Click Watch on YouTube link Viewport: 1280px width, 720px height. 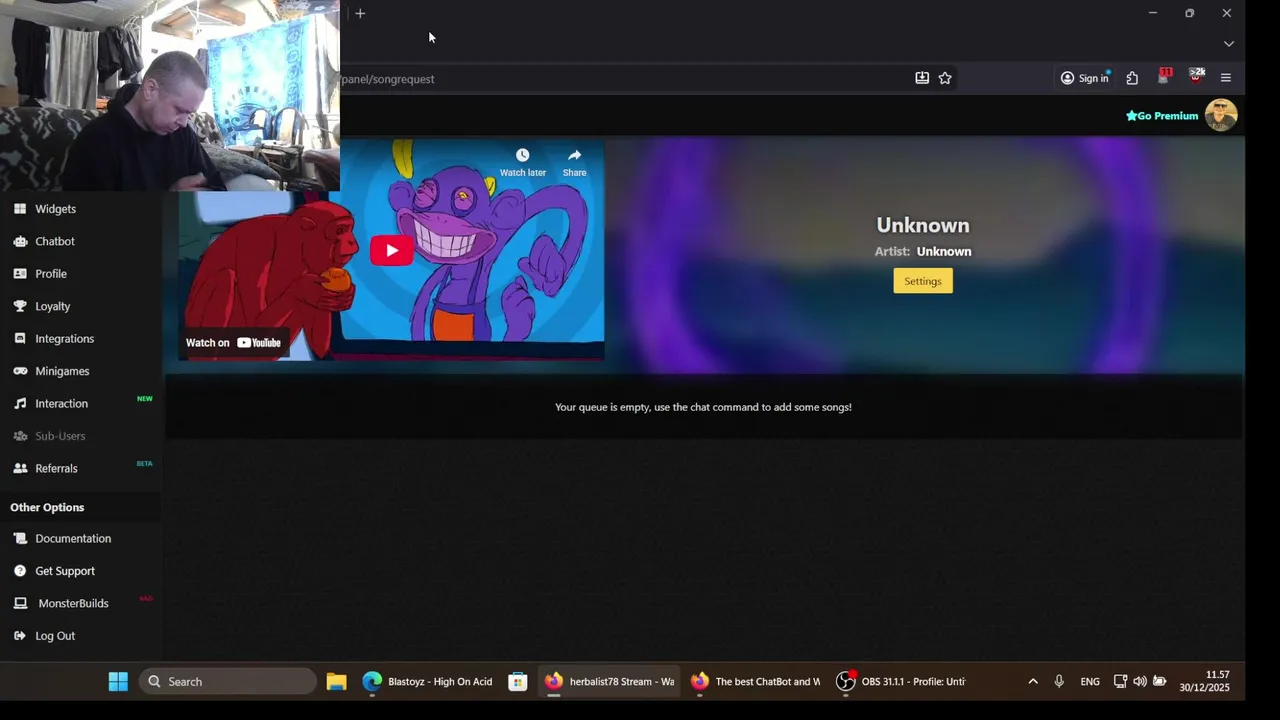(233, 343)
